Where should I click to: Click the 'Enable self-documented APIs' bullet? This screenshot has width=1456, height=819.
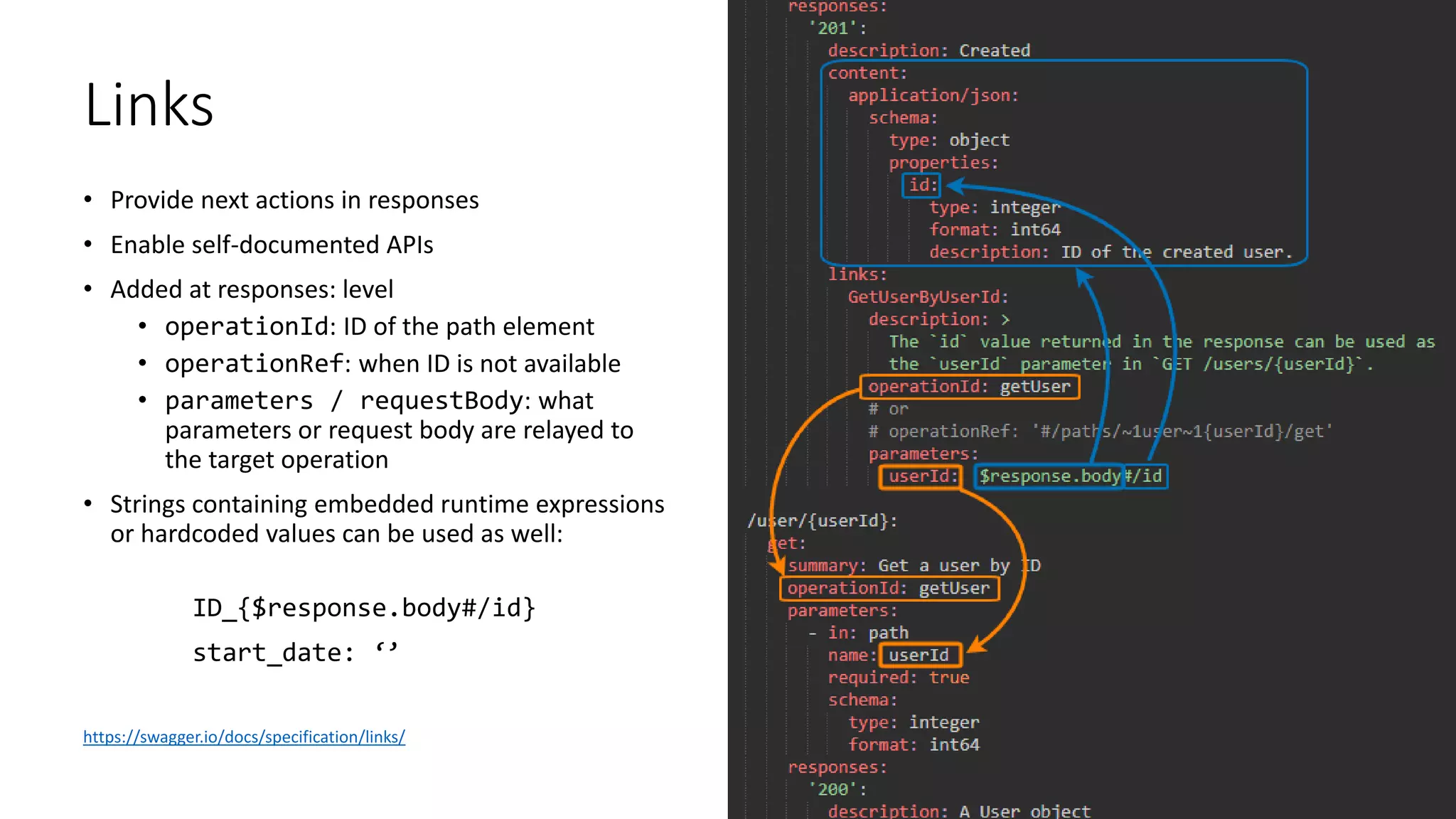coord(272,245)
